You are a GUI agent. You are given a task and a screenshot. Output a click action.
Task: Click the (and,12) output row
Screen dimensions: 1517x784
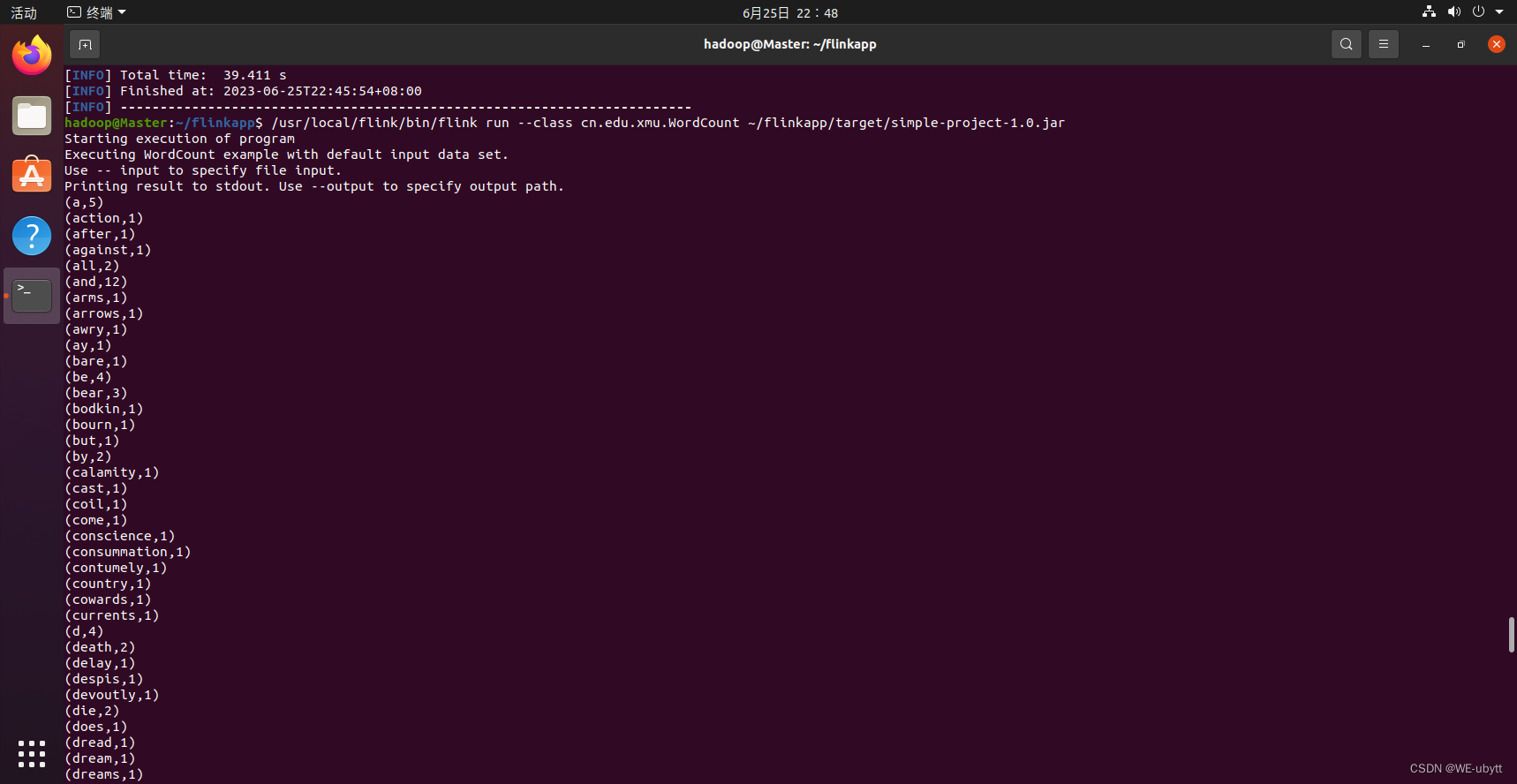(96, 282)
